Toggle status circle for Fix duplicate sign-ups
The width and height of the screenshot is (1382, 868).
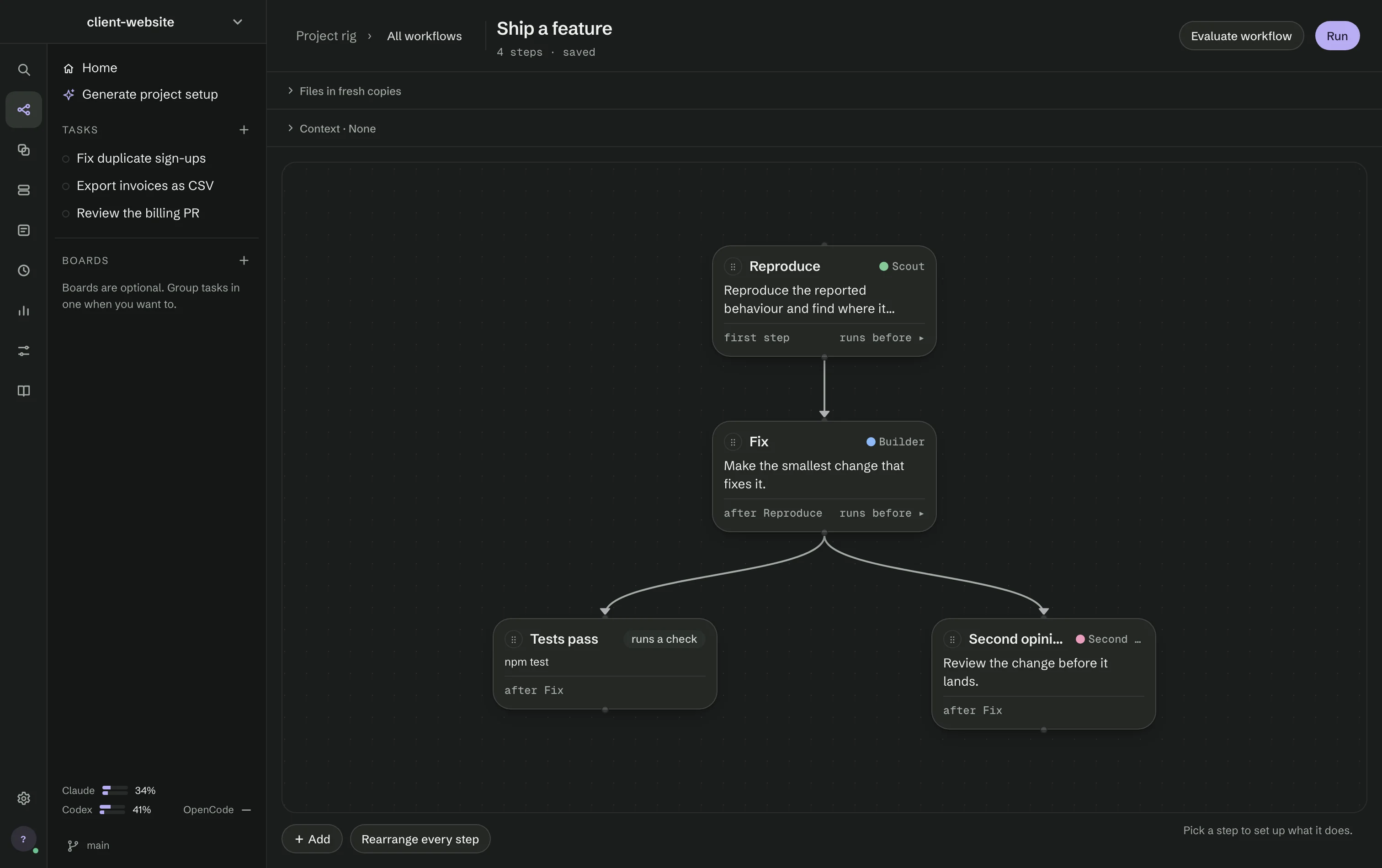point(66,159)
